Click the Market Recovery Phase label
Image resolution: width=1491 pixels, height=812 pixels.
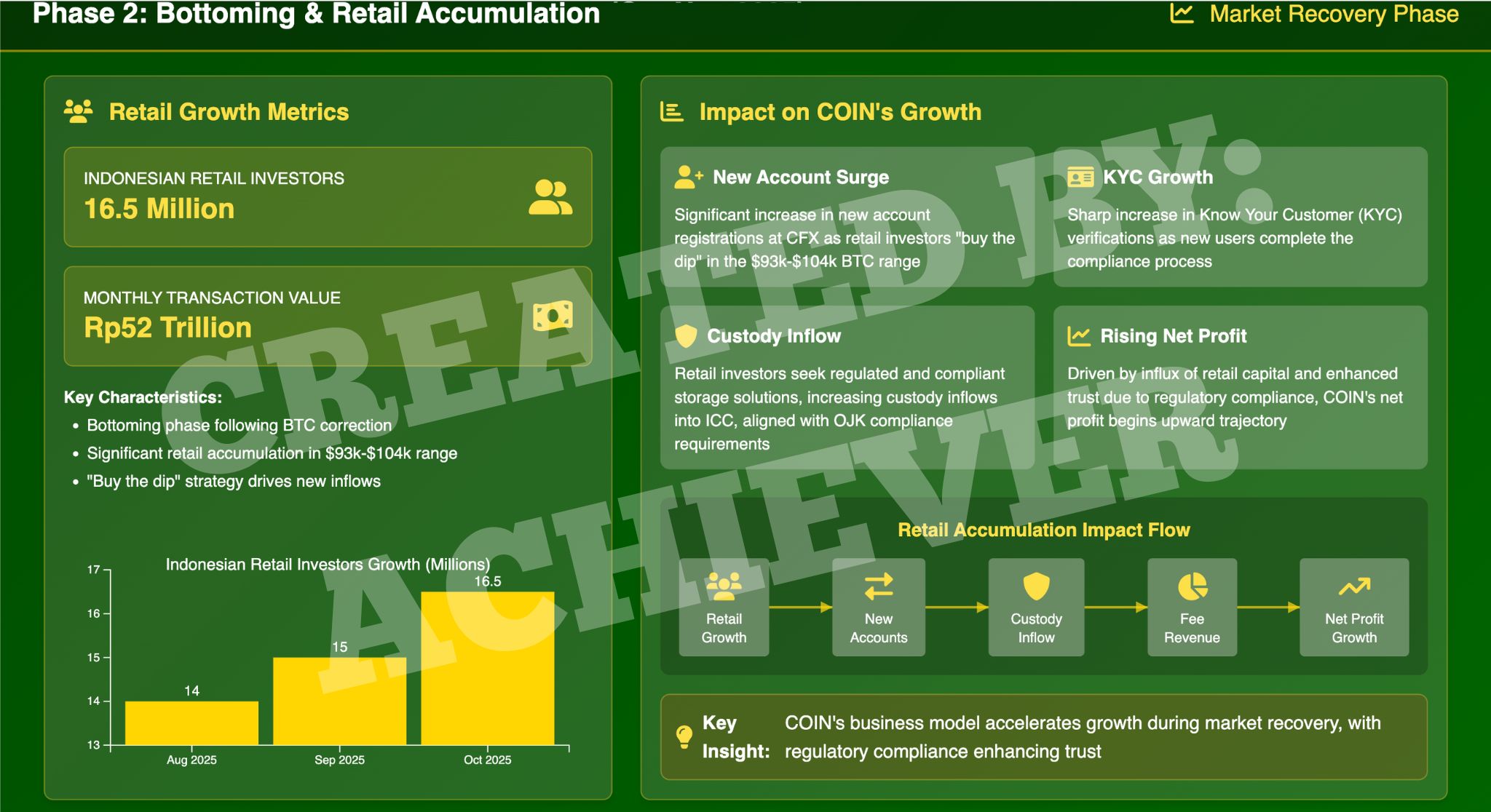1334,14
